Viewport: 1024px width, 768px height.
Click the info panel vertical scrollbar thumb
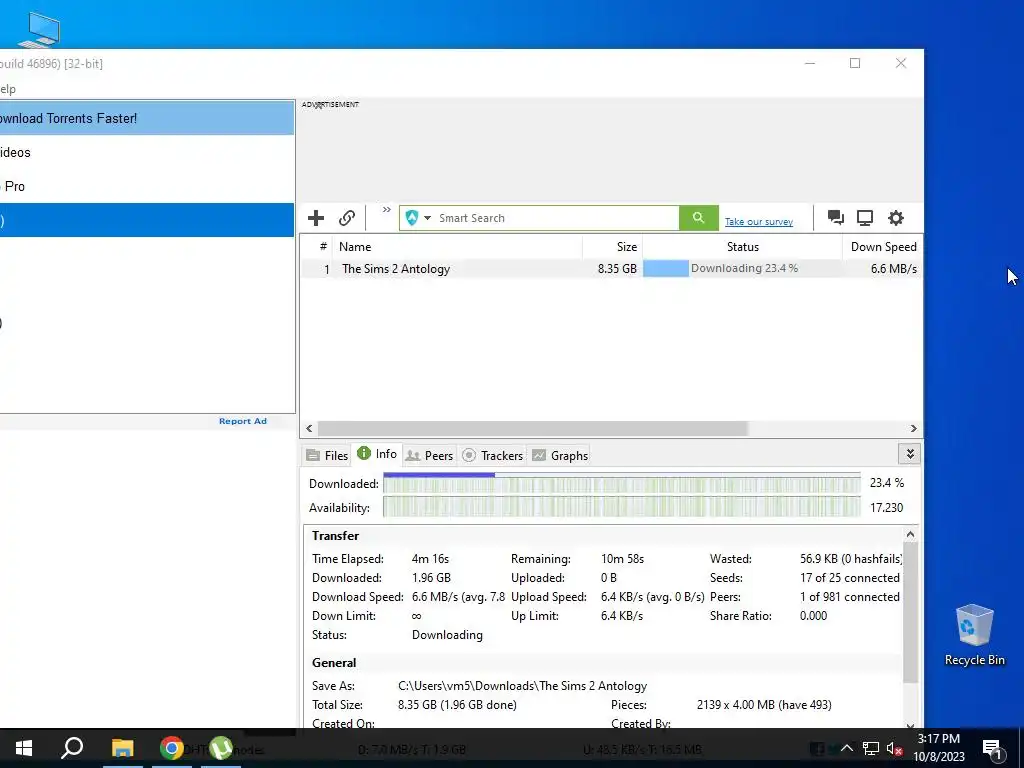(910, 612)
